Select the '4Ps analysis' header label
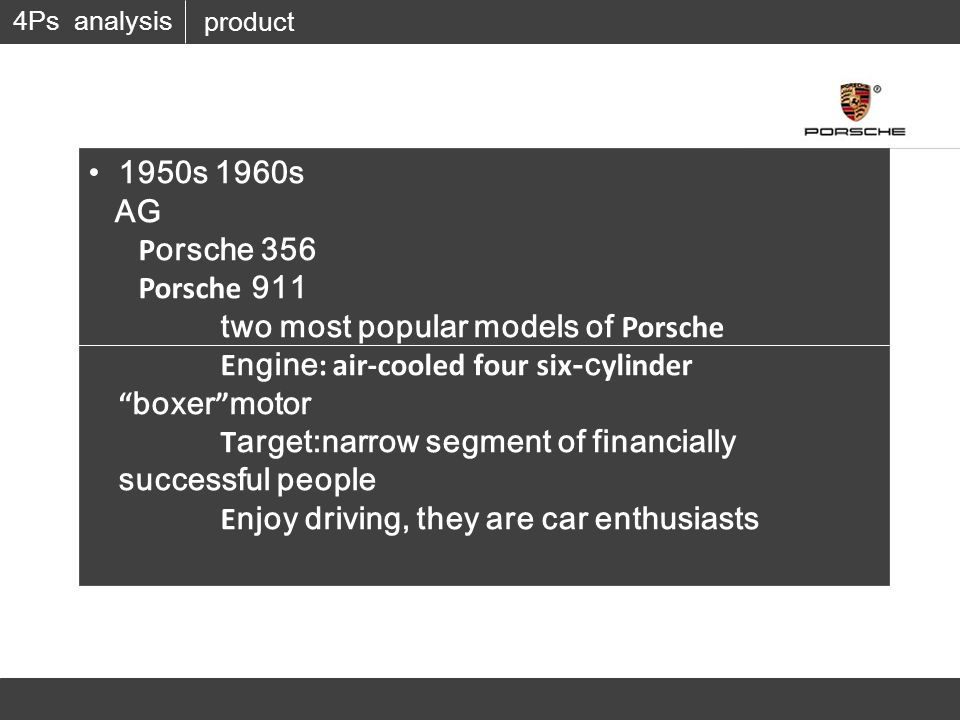Viewport: 960px width, 720px height. [x=92, y=21]
